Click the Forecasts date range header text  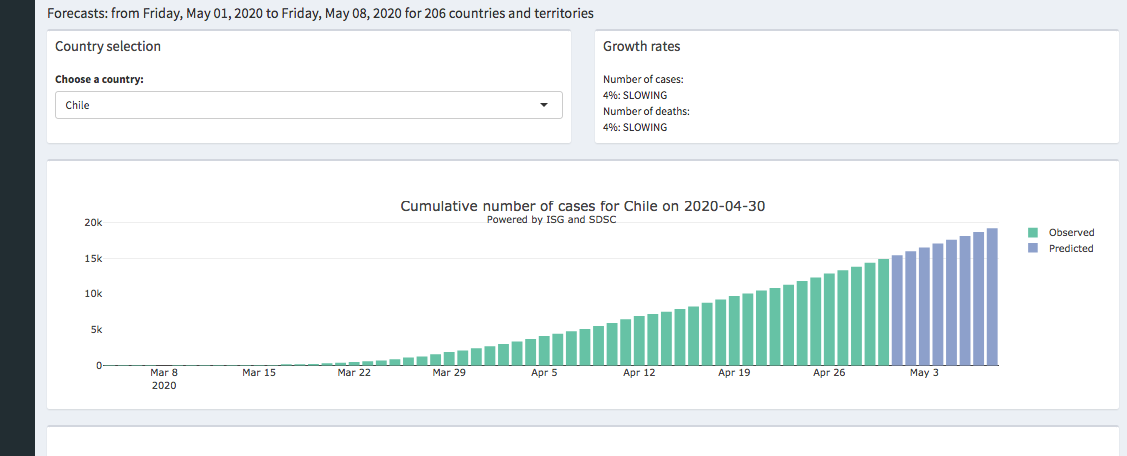[x=320, y=14]
